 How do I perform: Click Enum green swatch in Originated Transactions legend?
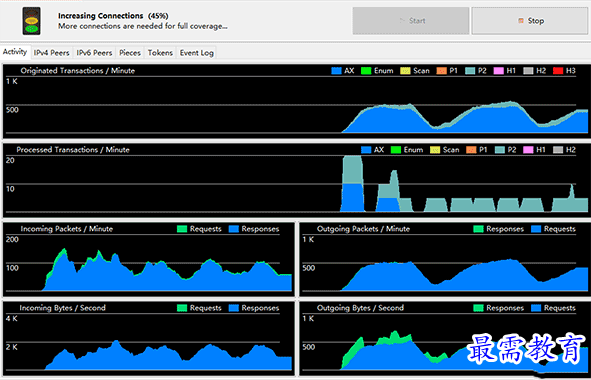coord(366,71)
